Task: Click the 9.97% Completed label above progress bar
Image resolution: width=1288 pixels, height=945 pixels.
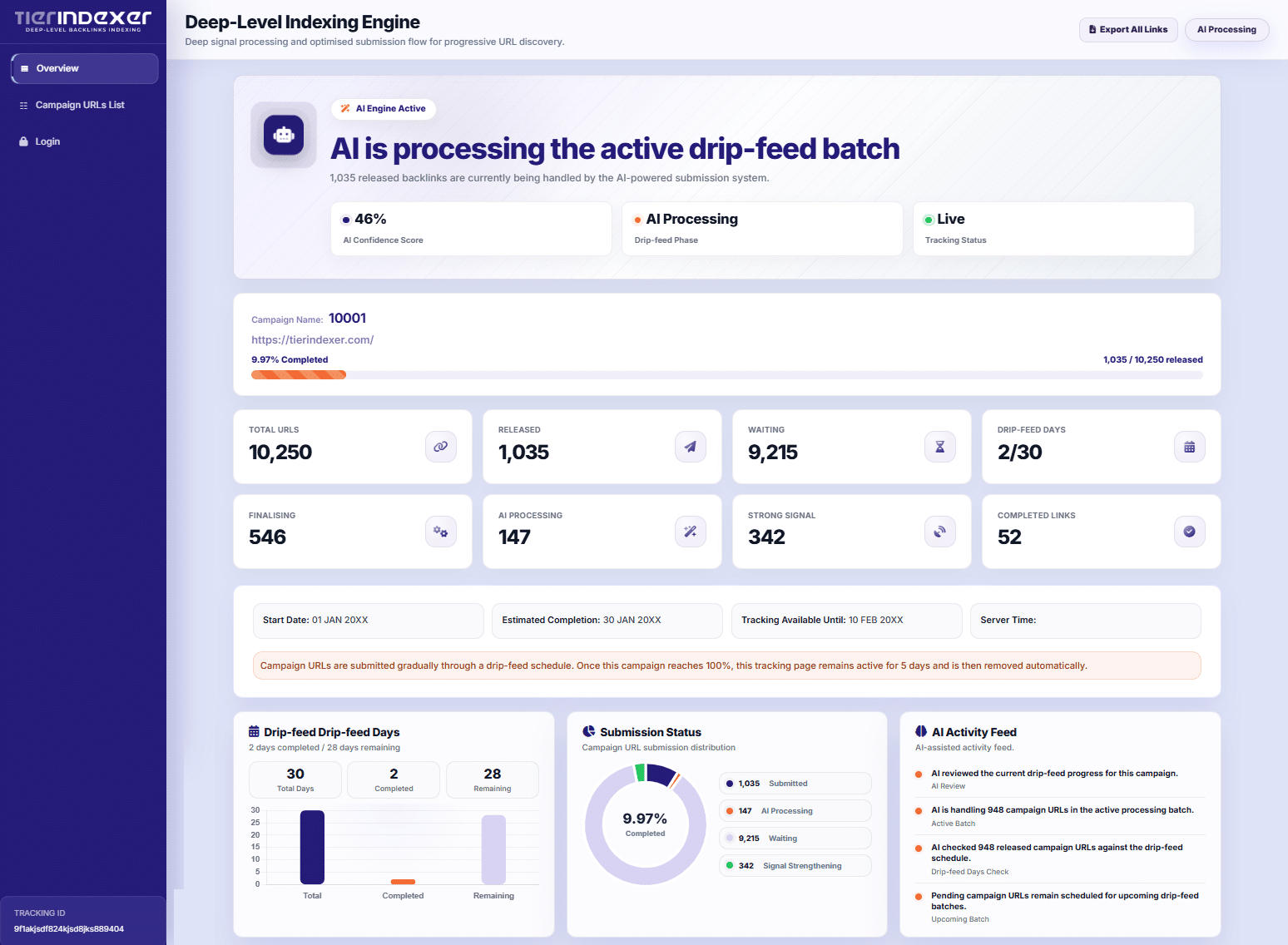Action: (290, 360)
